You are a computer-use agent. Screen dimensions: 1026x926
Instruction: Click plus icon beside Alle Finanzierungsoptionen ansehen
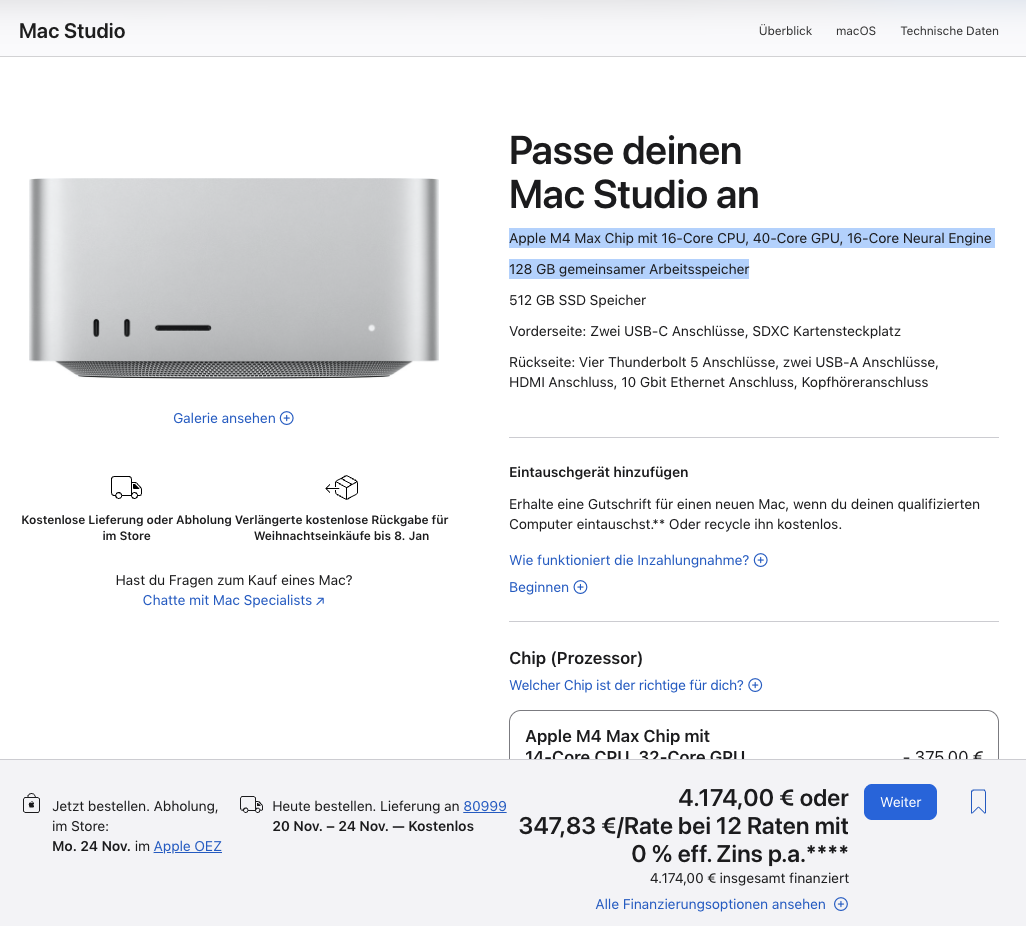click(x=841, y=904)
